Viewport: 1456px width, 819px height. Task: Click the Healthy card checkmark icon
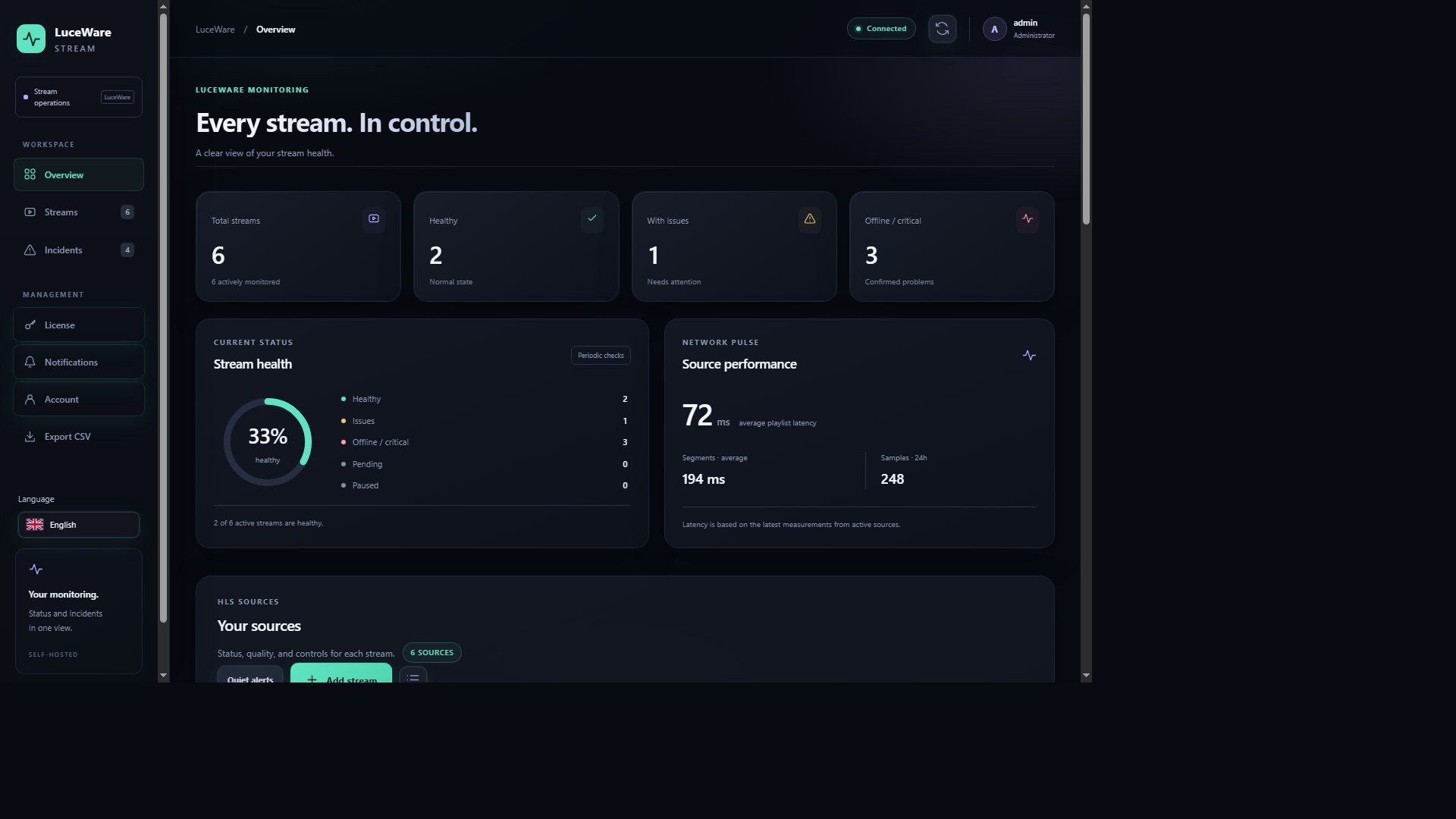(x=592, y=218)
